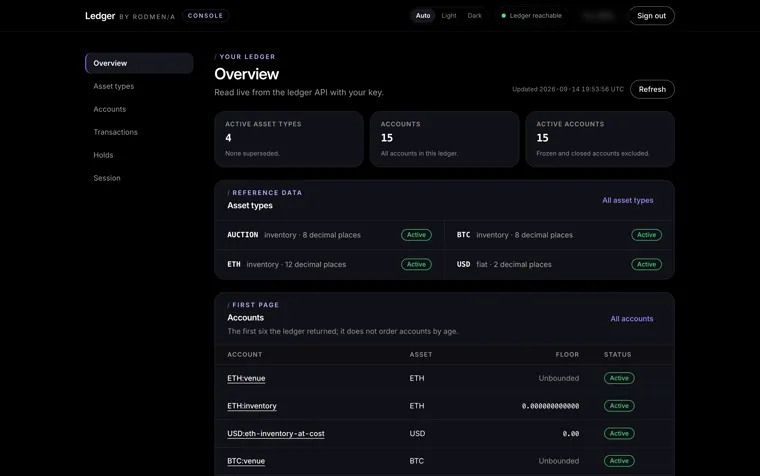Click the BTC asset type label
760x476 pixels.
coord(463,235)
